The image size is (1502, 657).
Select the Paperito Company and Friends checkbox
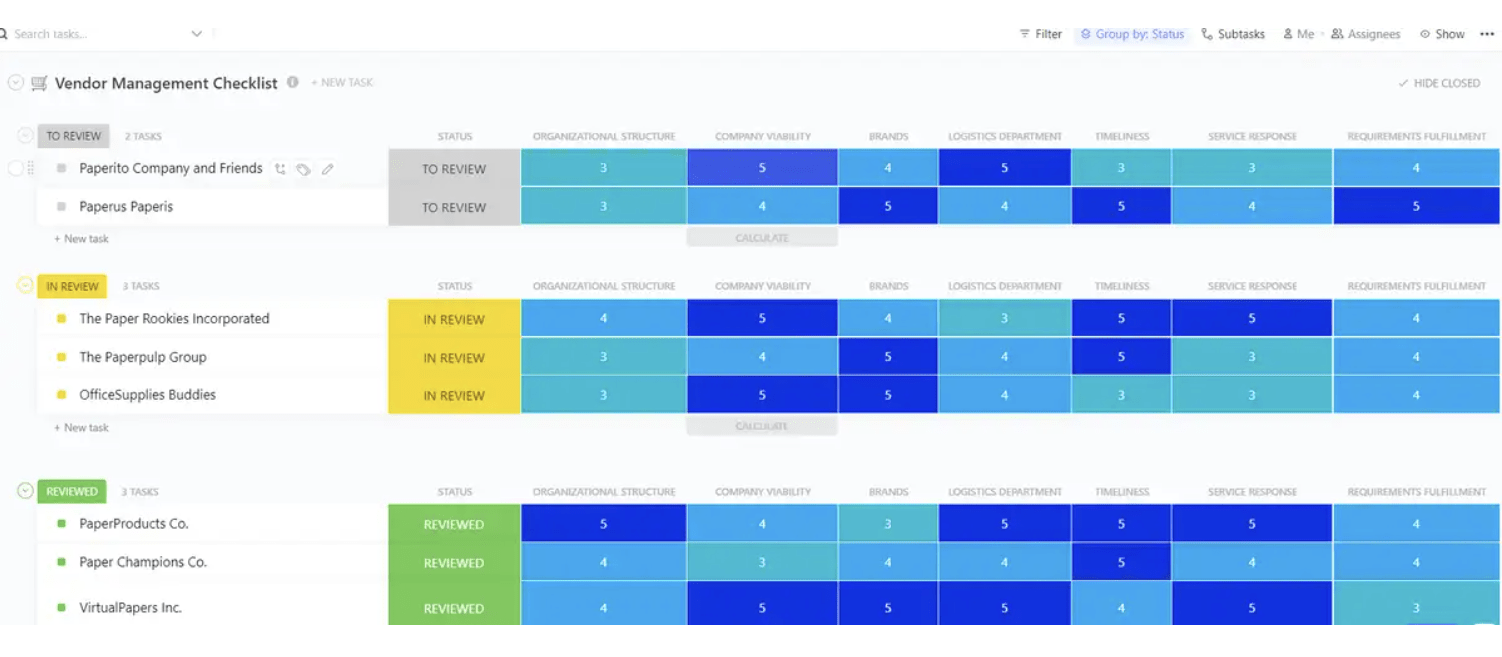(15, 168)
